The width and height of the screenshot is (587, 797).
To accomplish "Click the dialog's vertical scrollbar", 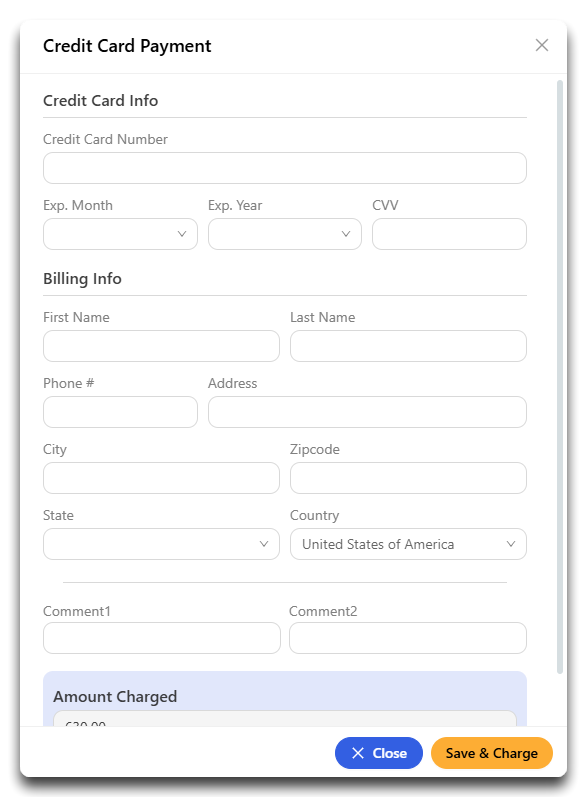I will pyautogui.click(x=560, y=377).
